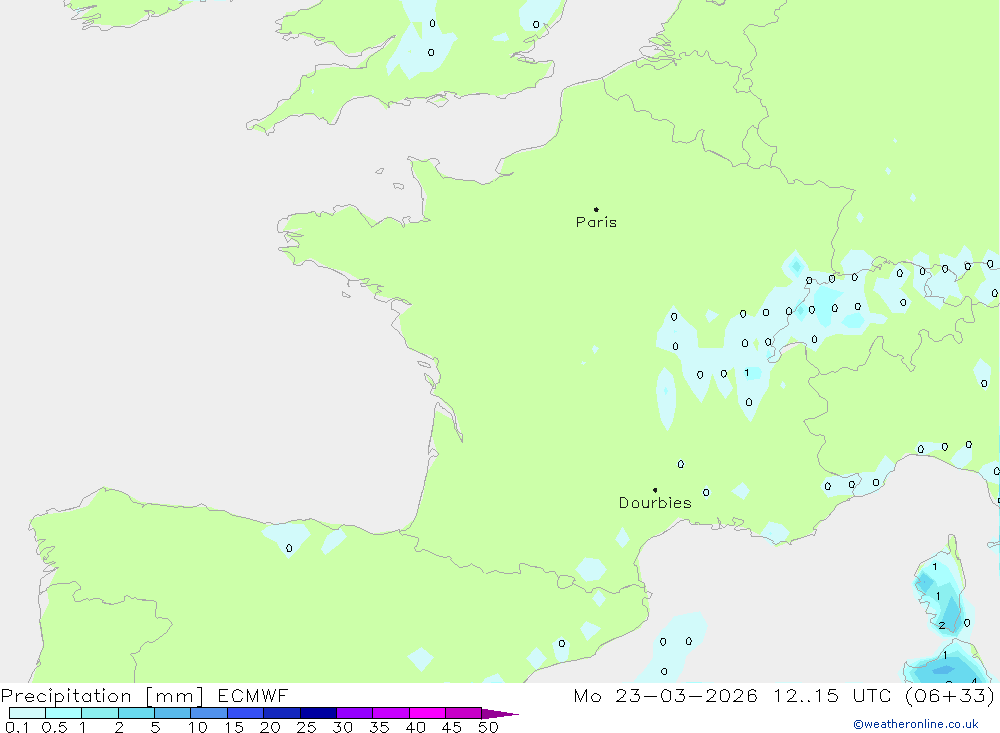Click the '(06+33)' forecast offset text
Image resolution: width=1000 pixels, height=733 pixels.
(950, 696)
